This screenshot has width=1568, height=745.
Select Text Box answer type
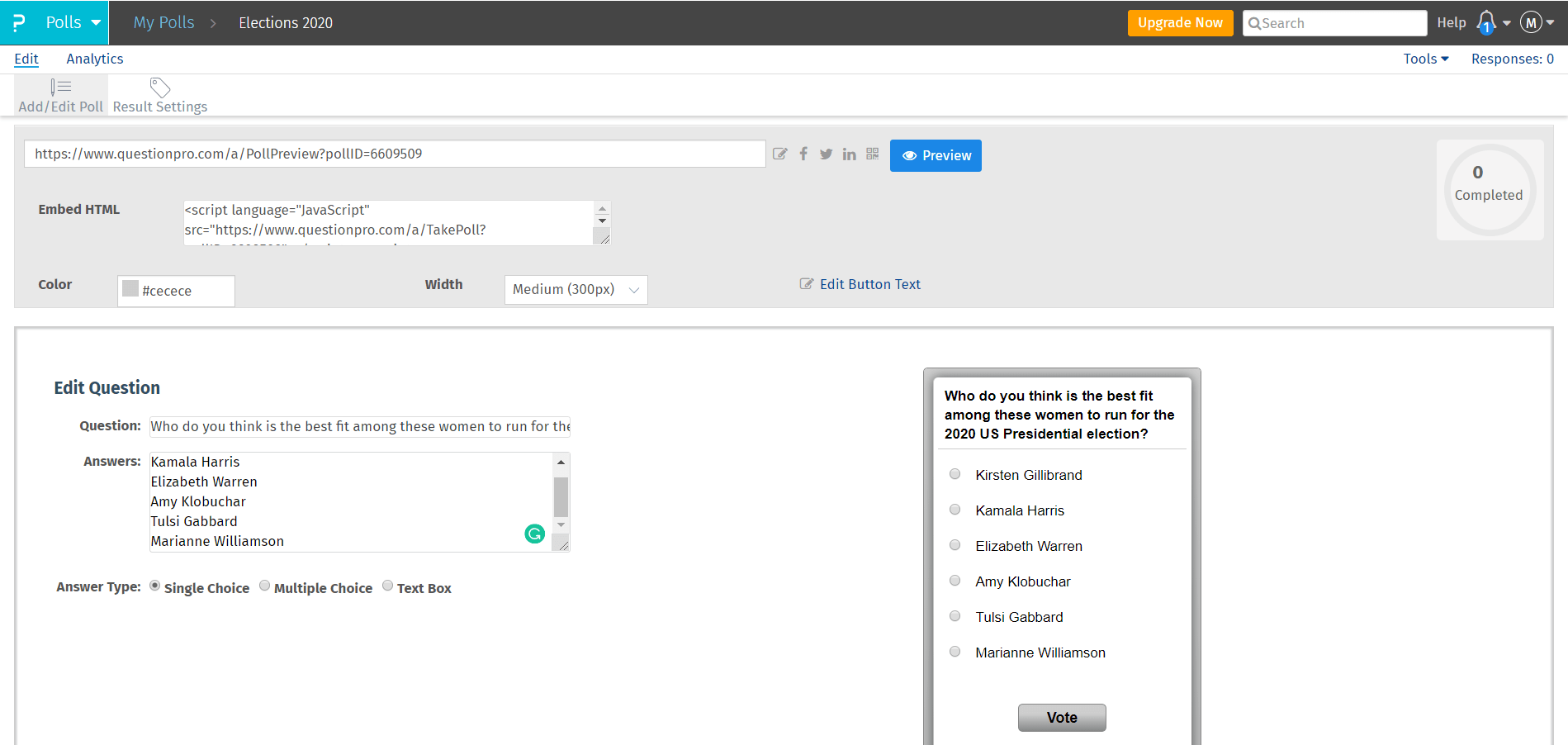pyautogui.click(x=388, y=586)
